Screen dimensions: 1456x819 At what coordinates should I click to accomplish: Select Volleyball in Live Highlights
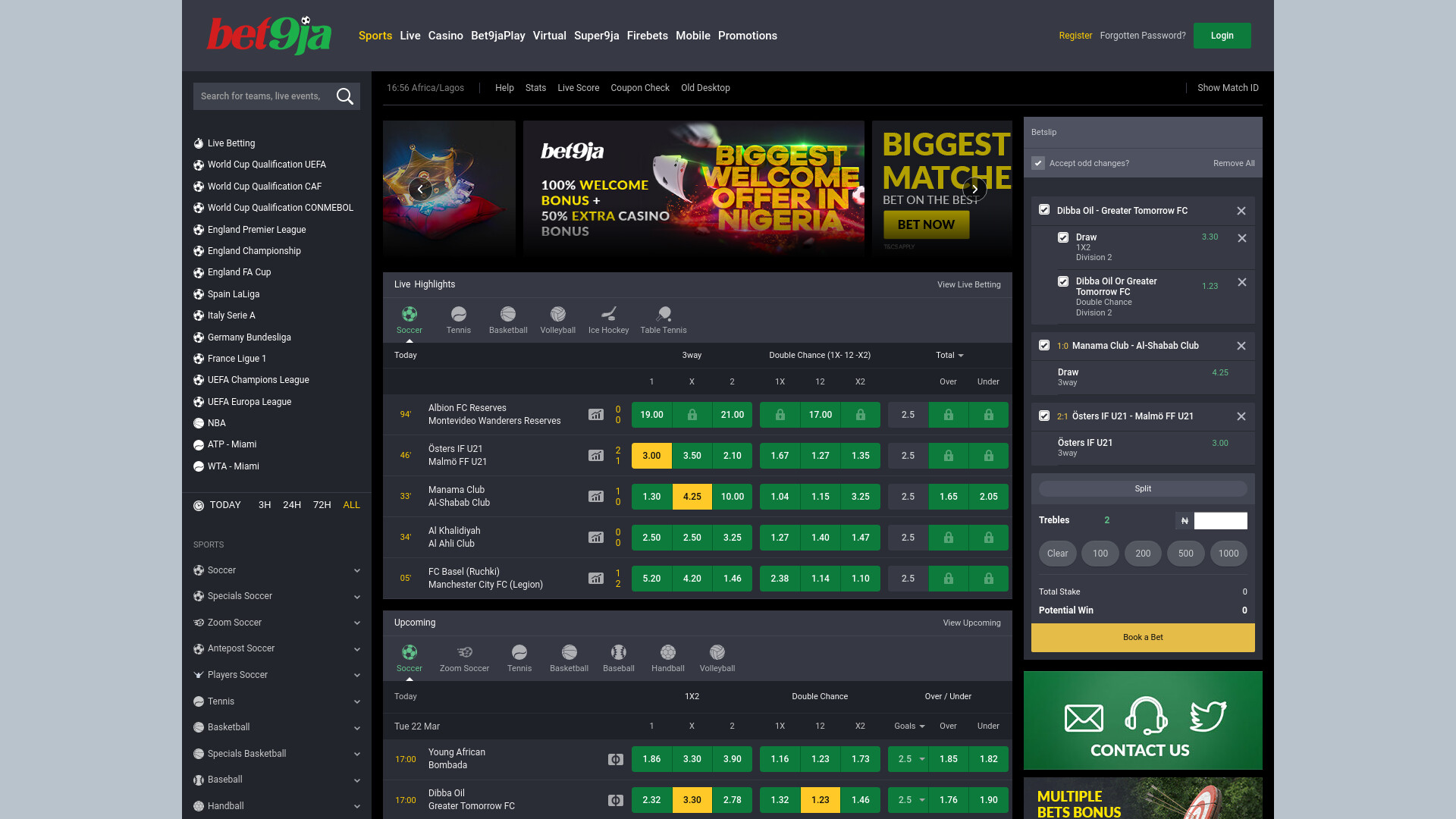coord(558,320)
